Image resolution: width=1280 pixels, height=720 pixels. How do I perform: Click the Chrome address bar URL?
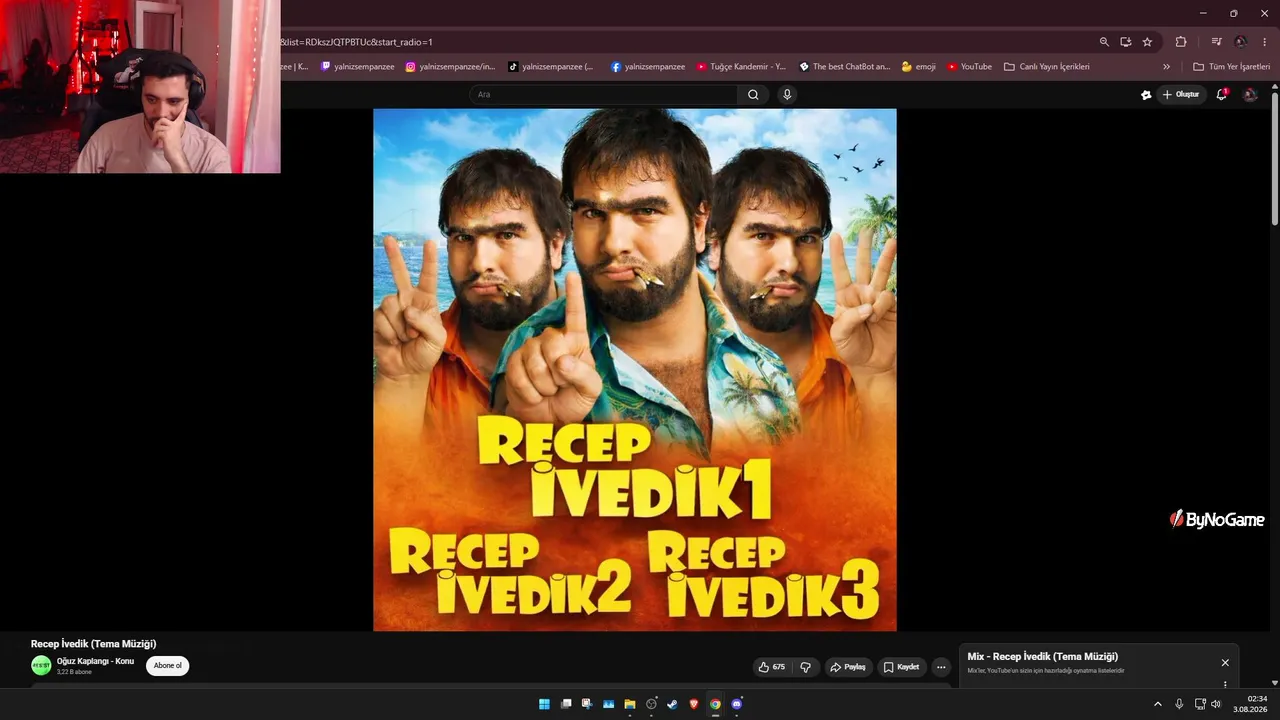pos(356,42)
